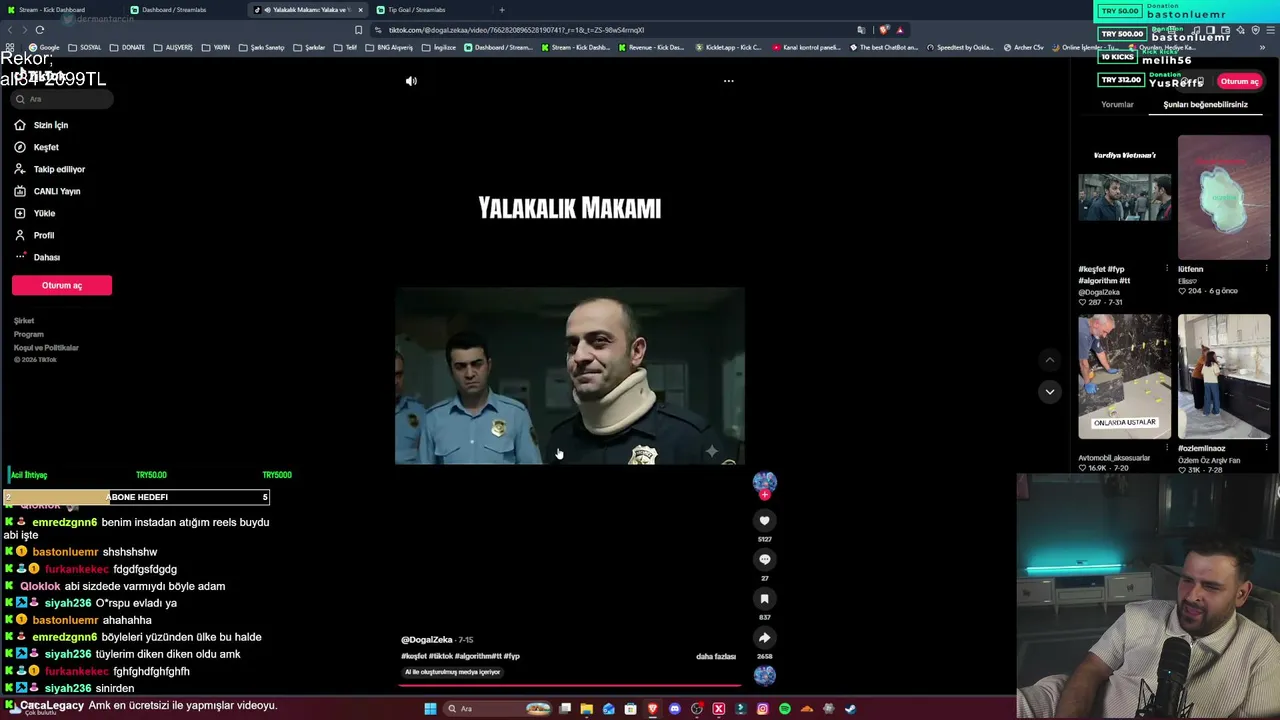
Task: Open the lütfenn recommended video thumbnail
Action: pos(1224,197)
